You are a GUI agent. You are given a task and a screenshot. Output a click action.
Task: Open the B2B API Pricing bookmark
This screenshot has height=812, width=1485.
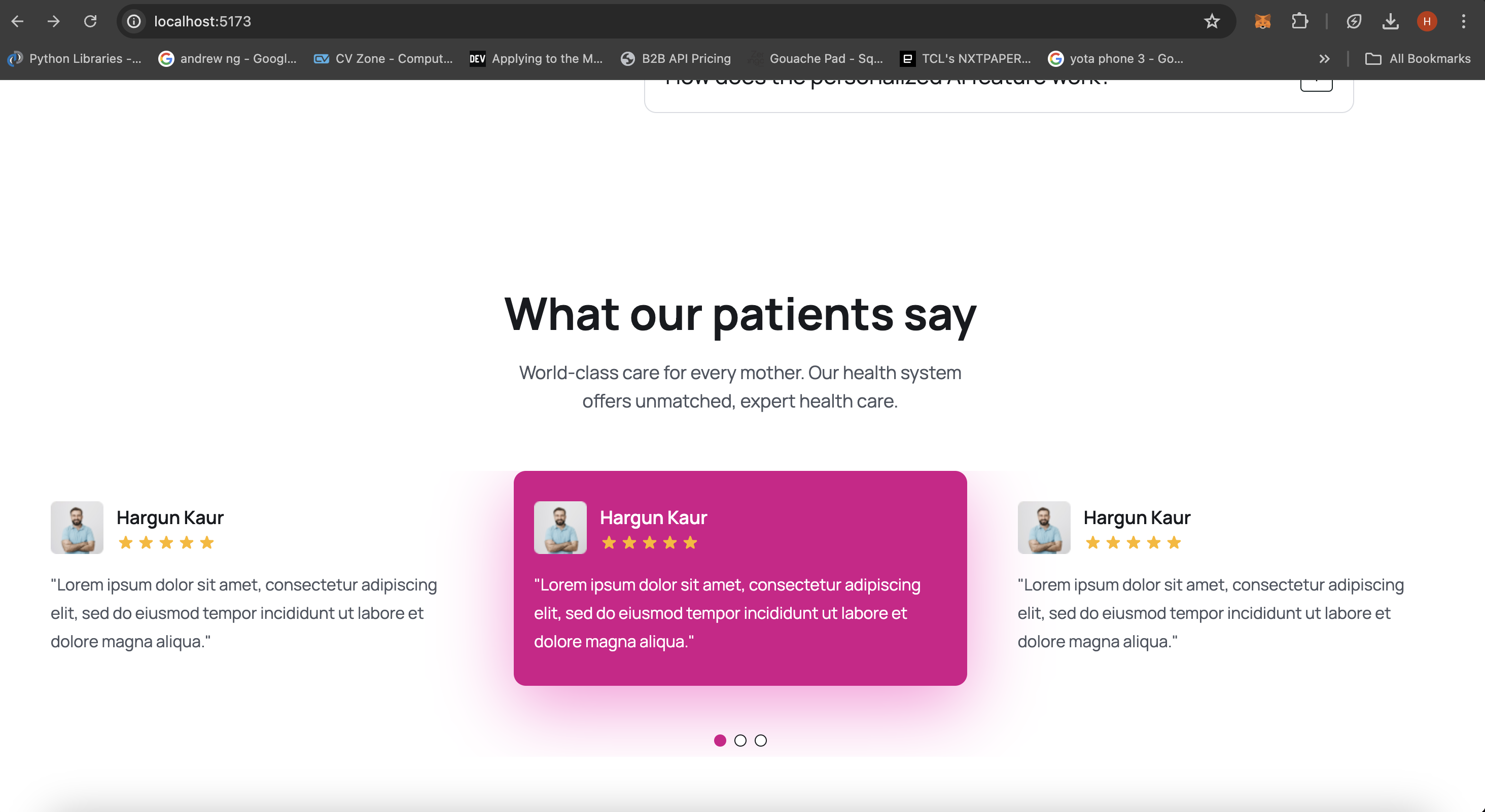click(x=676, y=58)
